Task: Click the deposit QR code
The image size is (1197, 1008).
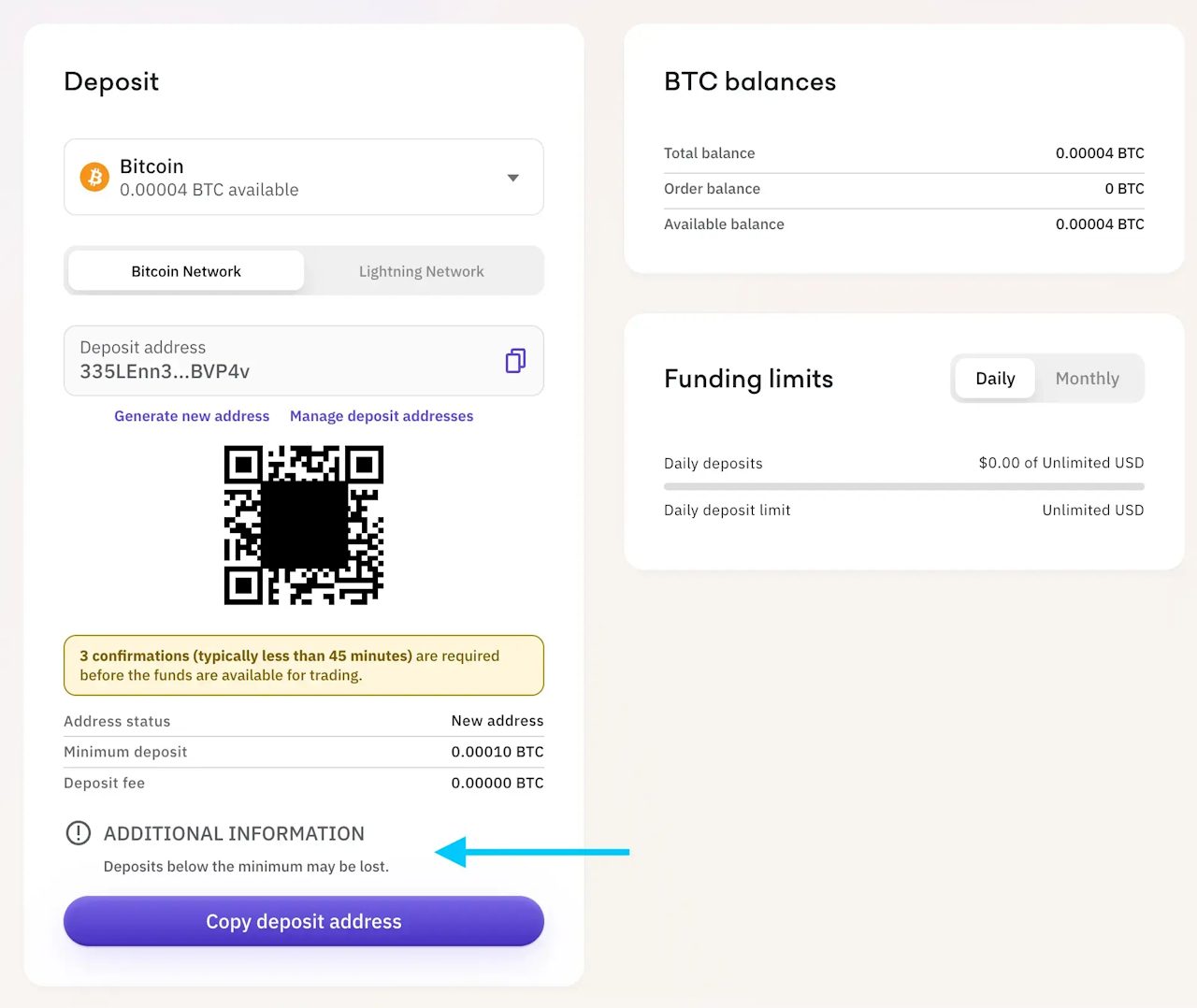Action: (304, 525)
